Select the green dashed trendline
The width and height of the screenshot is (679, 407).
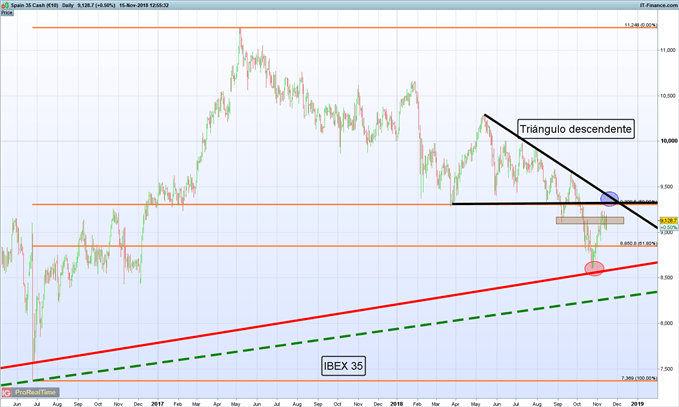coord(329,339)
